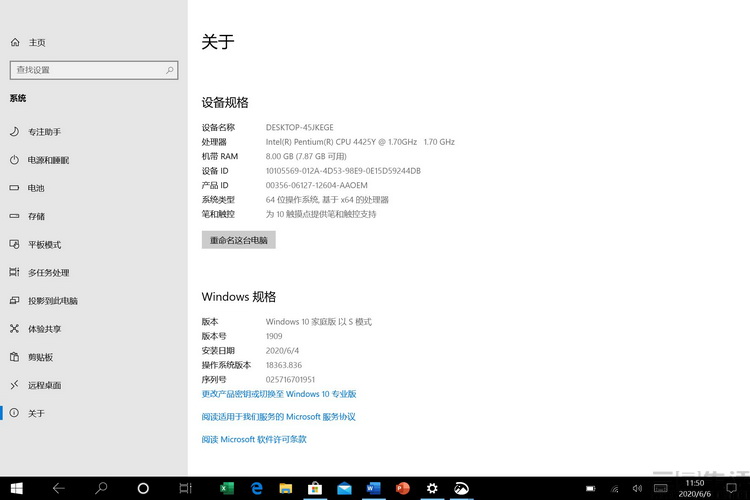Open touch keyboard icon in tray
Viewport: 750px width, 500px height.
pyautogui.click(x=661, y=489)
